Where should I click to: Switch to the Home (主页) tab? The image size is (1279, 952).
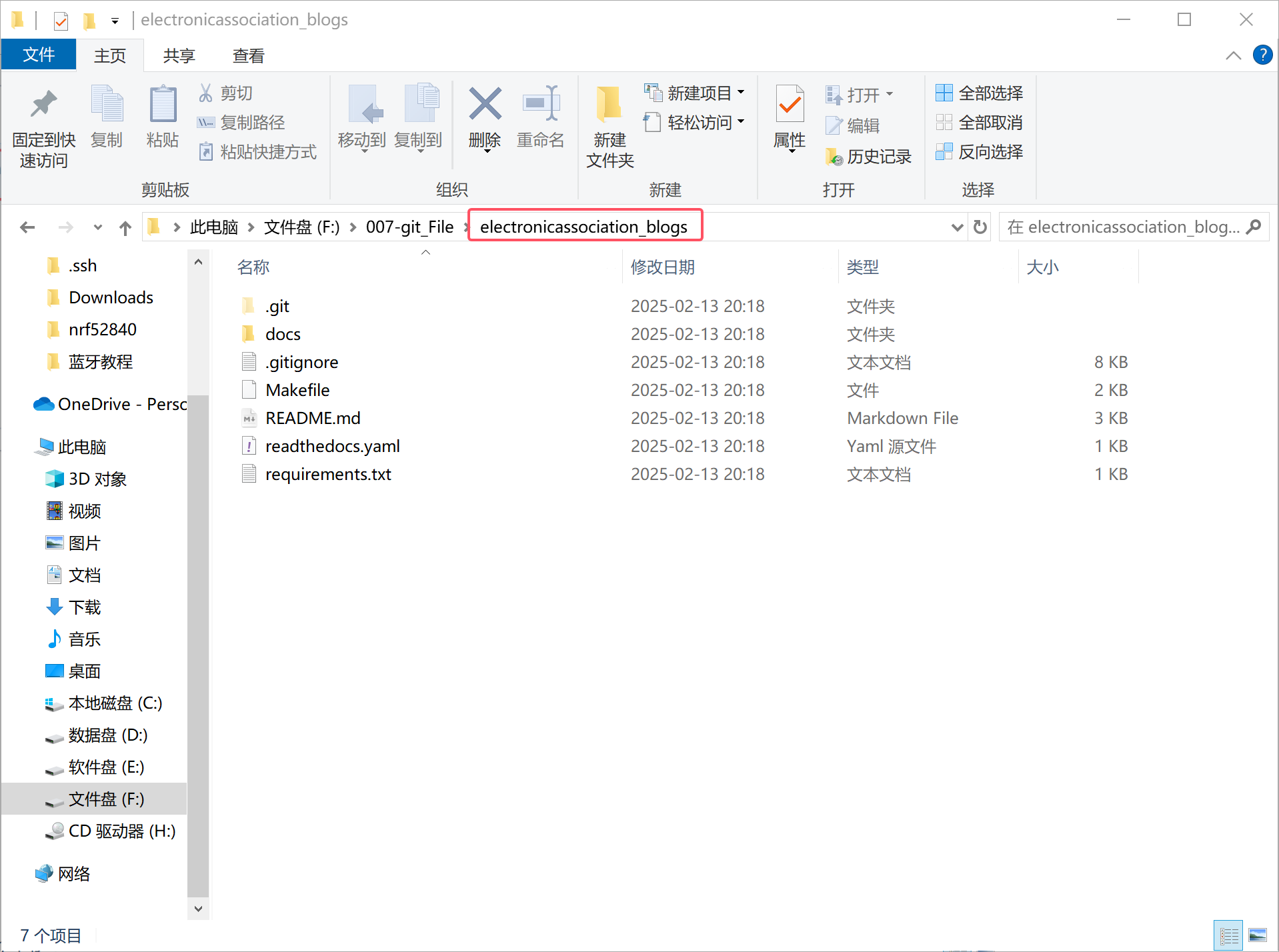(x=110, y=55)
